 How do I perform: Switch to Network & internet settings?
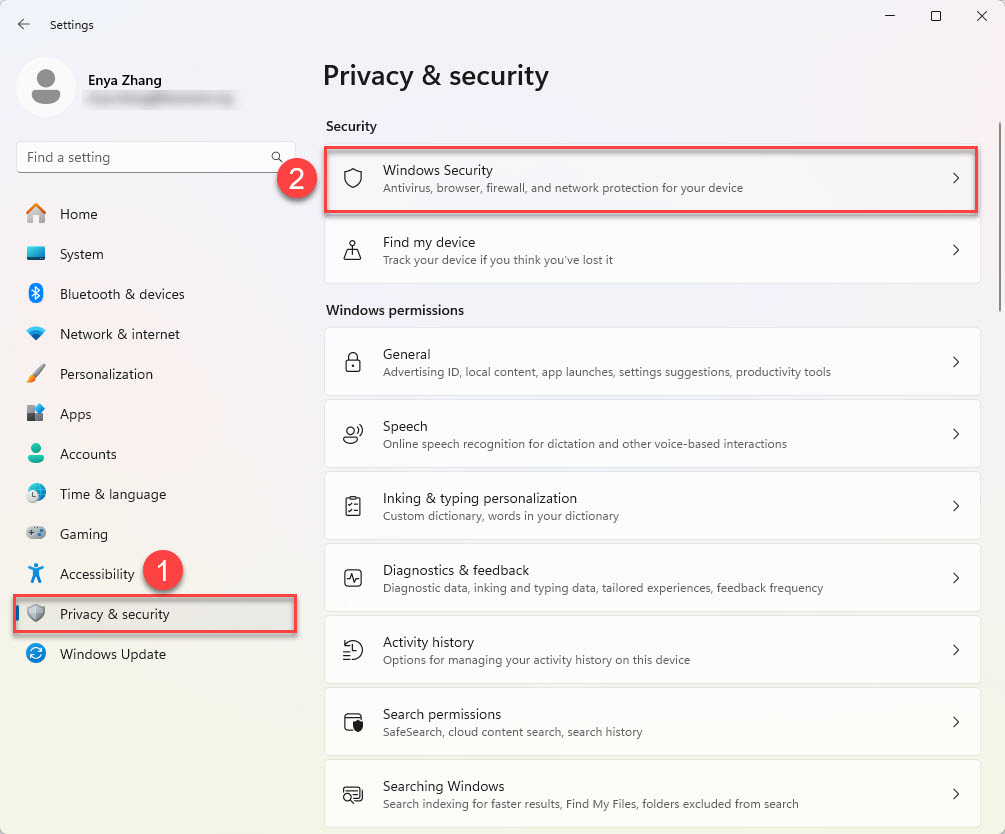pyautogui.click(x=119, y=334)
